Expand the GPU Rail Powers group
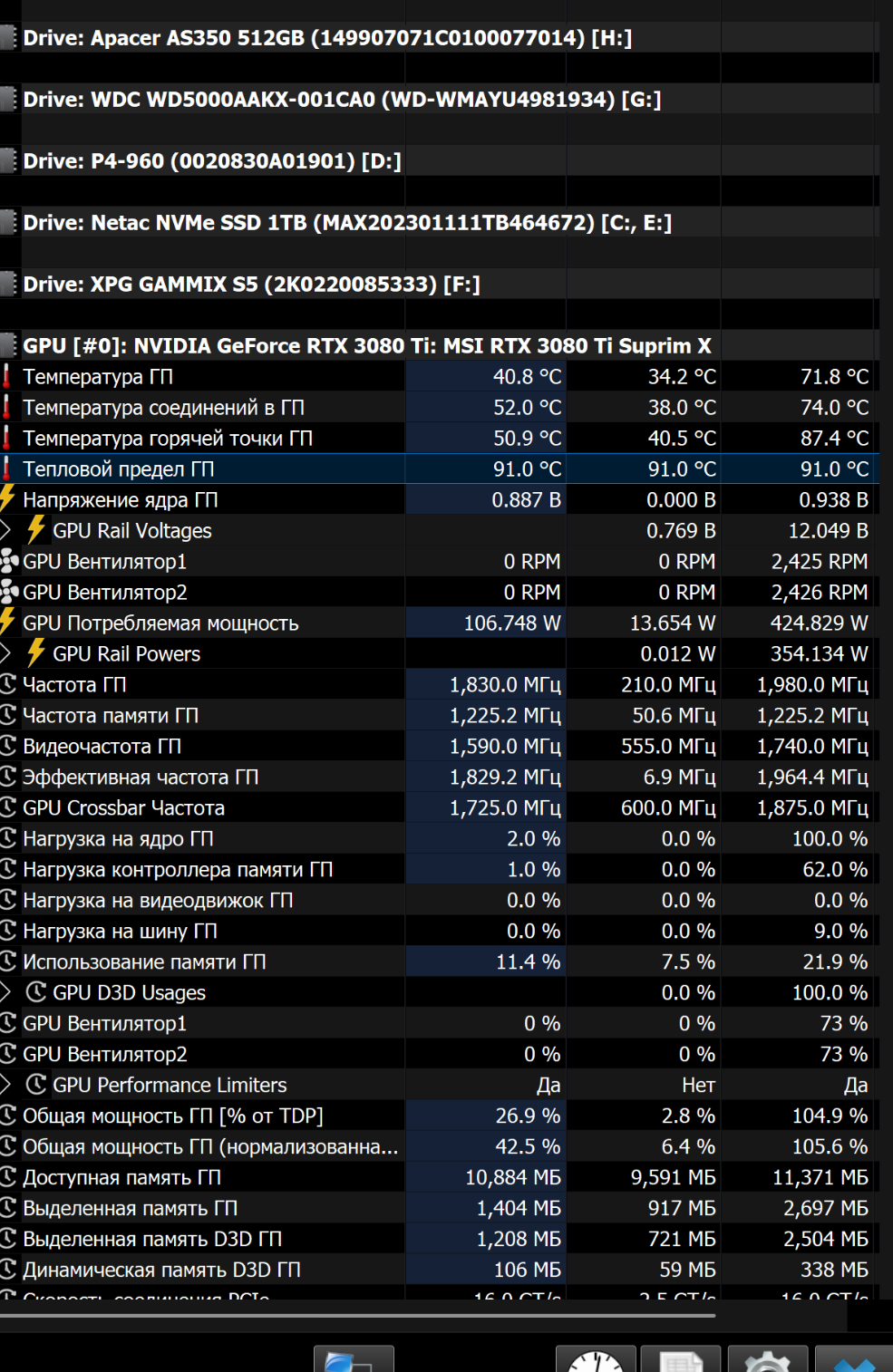This screenshot has height=1372, width=893. pos(6,653)
